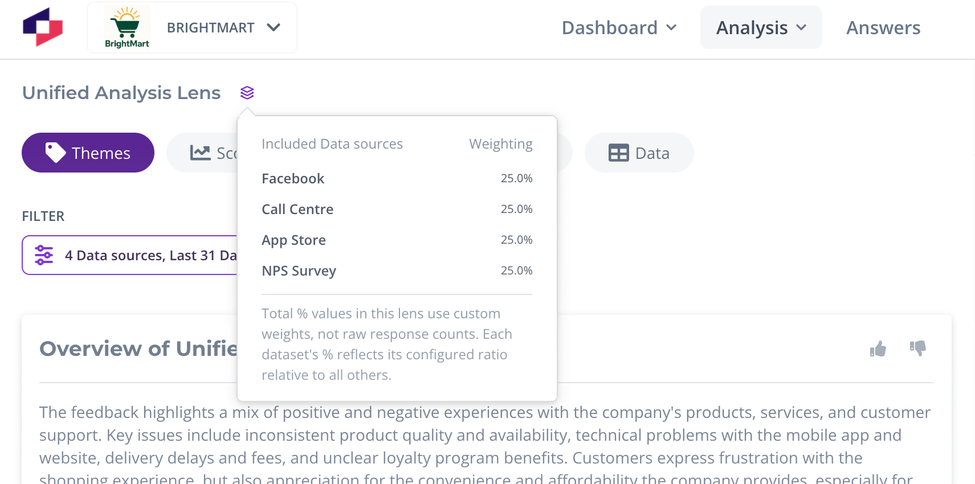Expand the Analysis menu chevron
Screen dimensions: 975x484
[802, 27]
